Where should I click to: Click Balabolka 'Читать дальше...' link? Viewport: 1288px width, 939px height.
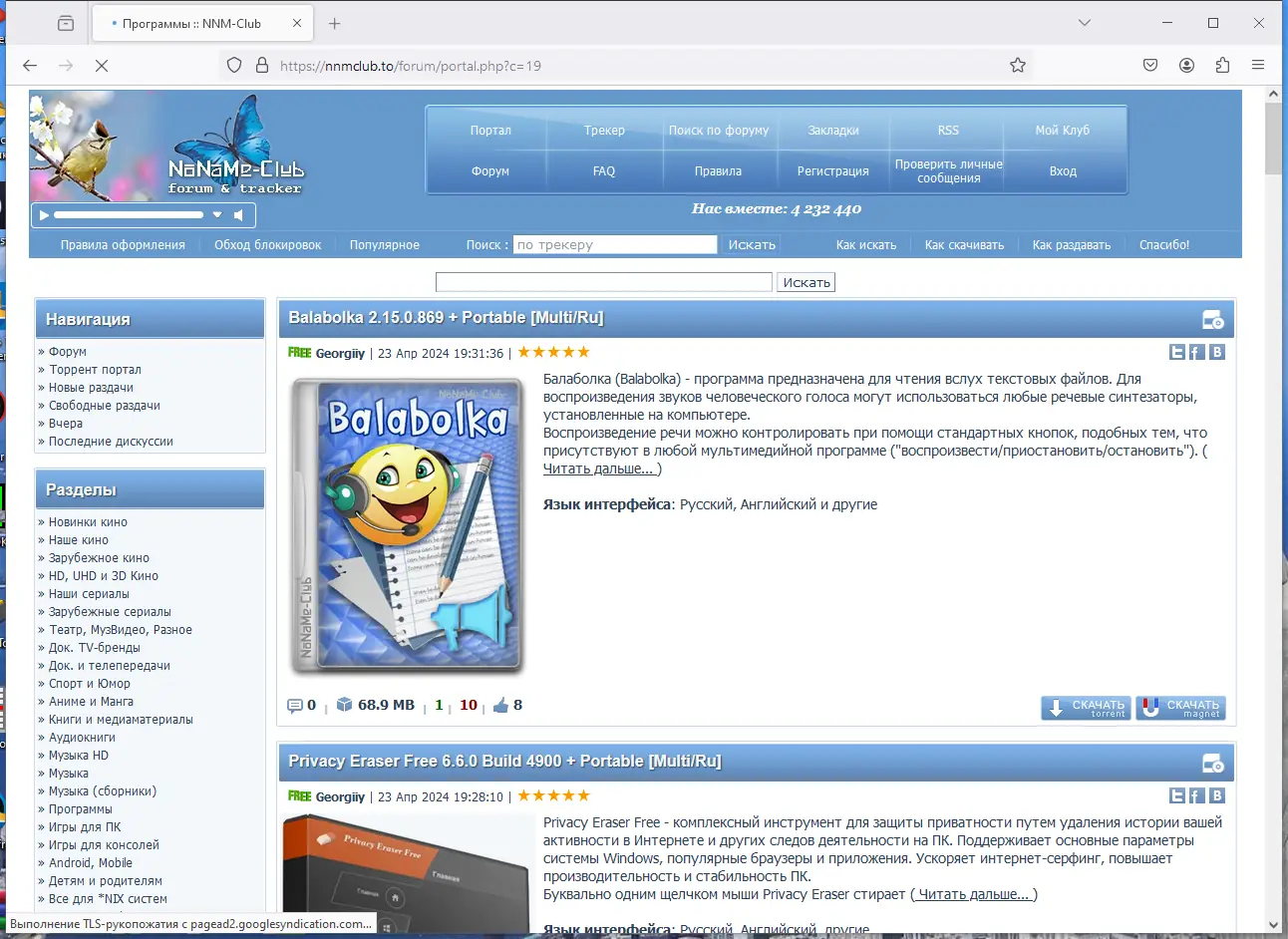tap(600, 469)
